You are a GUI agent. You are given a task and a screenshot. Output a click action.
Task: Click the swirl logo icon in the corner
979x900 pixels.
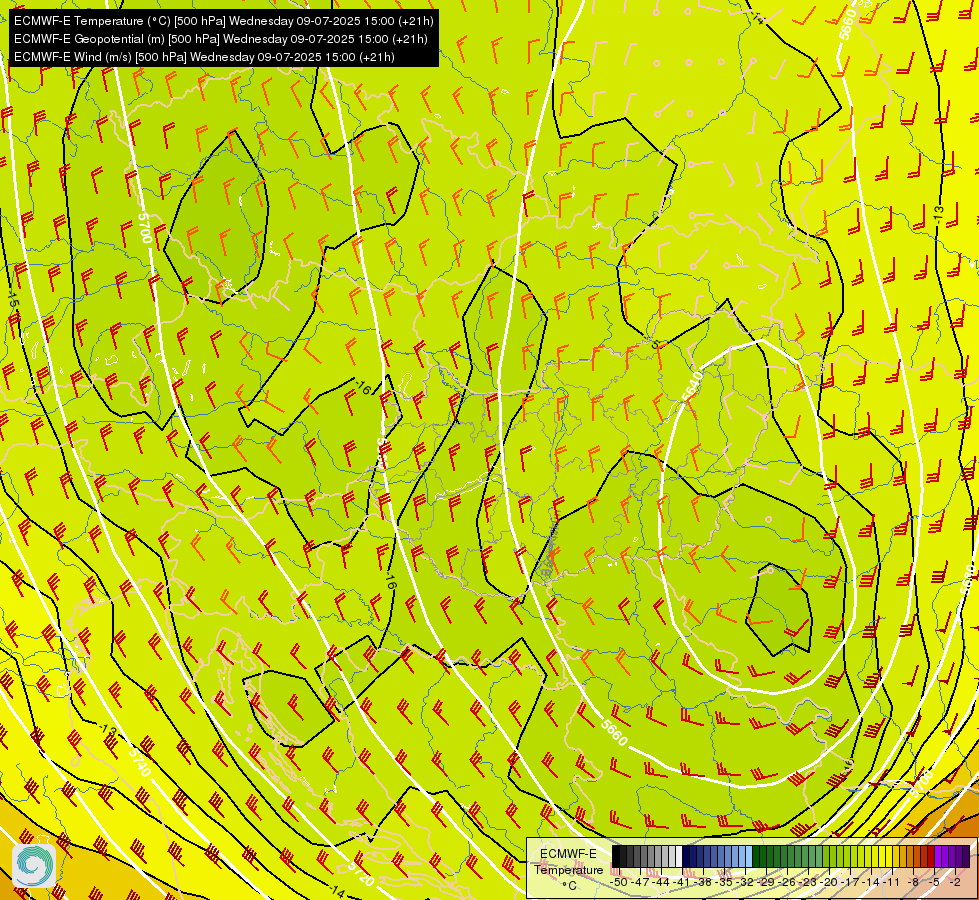34,866
